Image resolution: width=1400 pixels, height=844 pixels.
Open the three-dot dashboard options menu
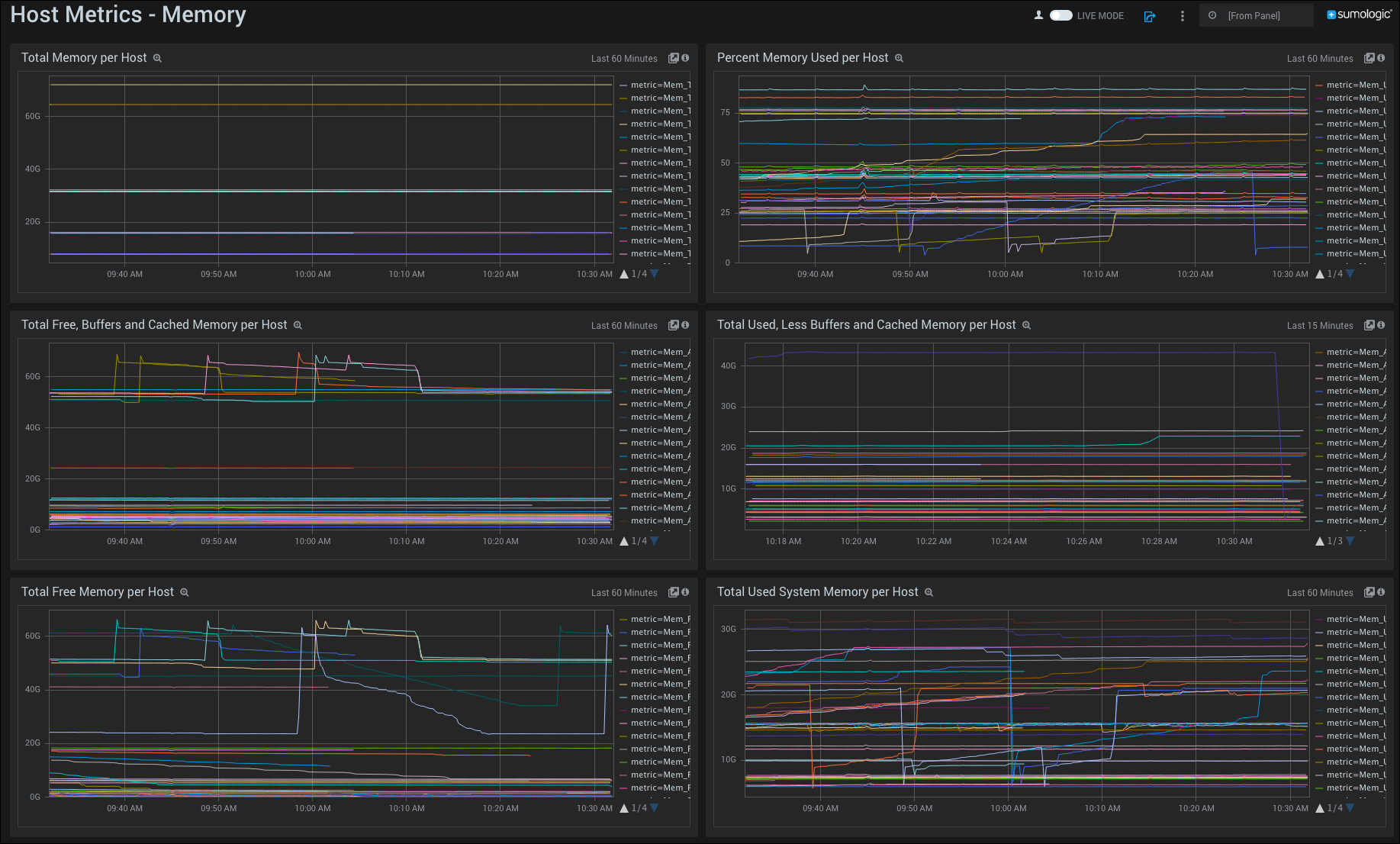pos(1182,15)
